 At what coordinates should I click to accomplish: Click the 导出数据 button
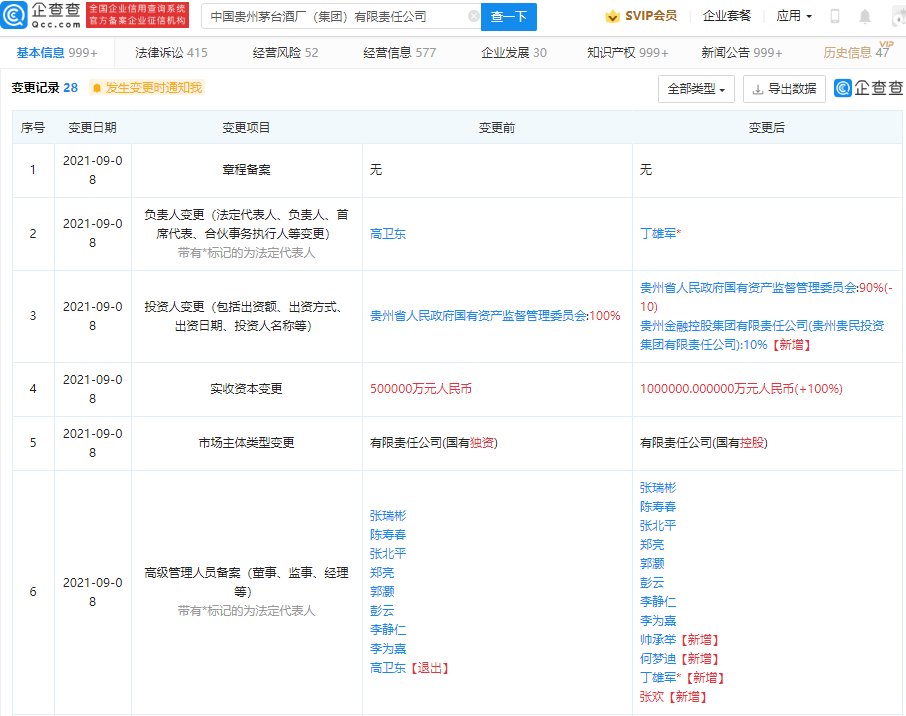point(784,89)
